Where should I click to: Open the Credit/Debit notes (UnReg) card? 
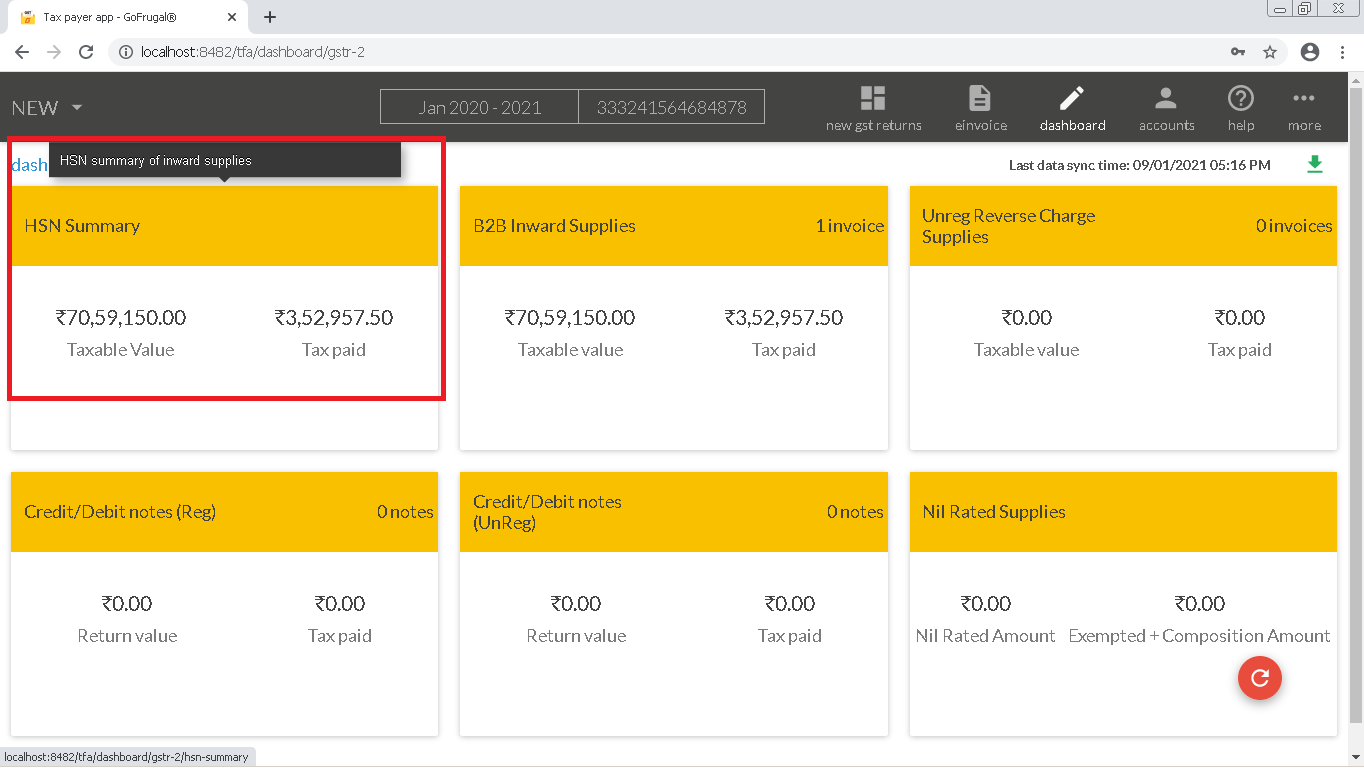[674, 604]
